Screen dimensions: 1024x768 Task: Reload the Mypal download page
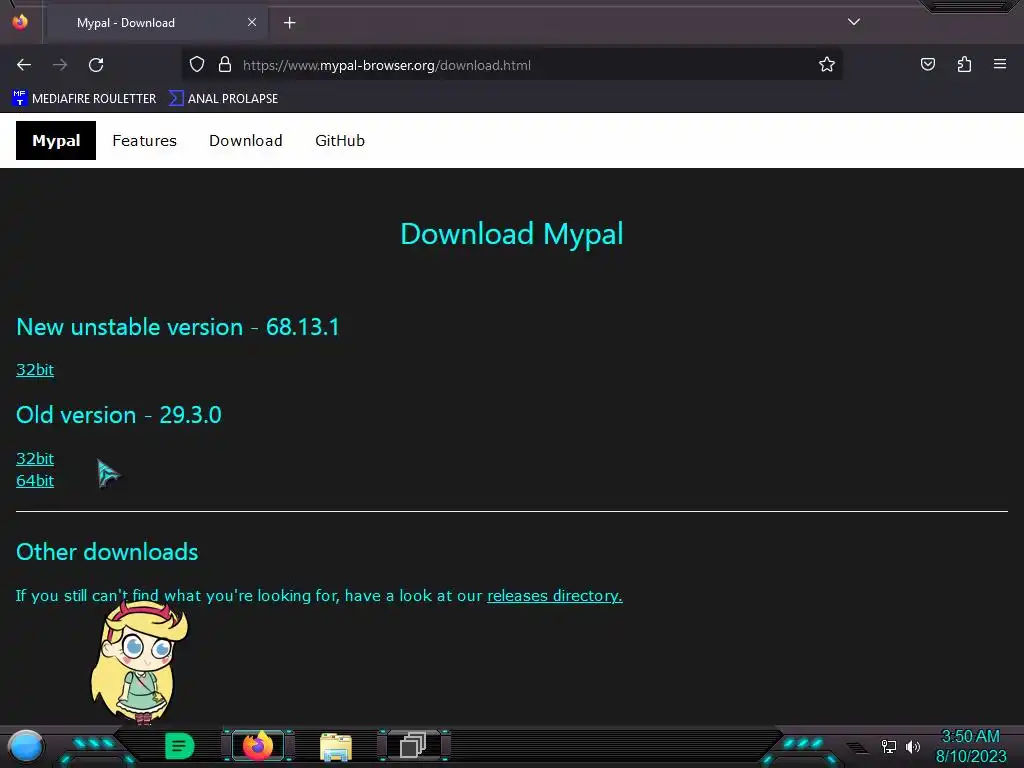(x=96, y=65)
